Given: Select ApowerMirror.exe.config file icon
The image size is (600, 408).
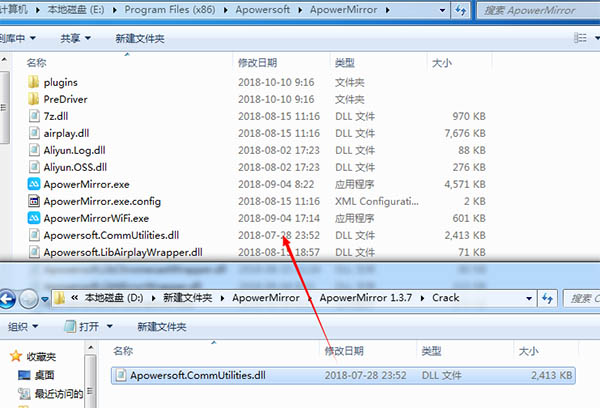Looking at the screenshot, I should click(x=35, y=201).
